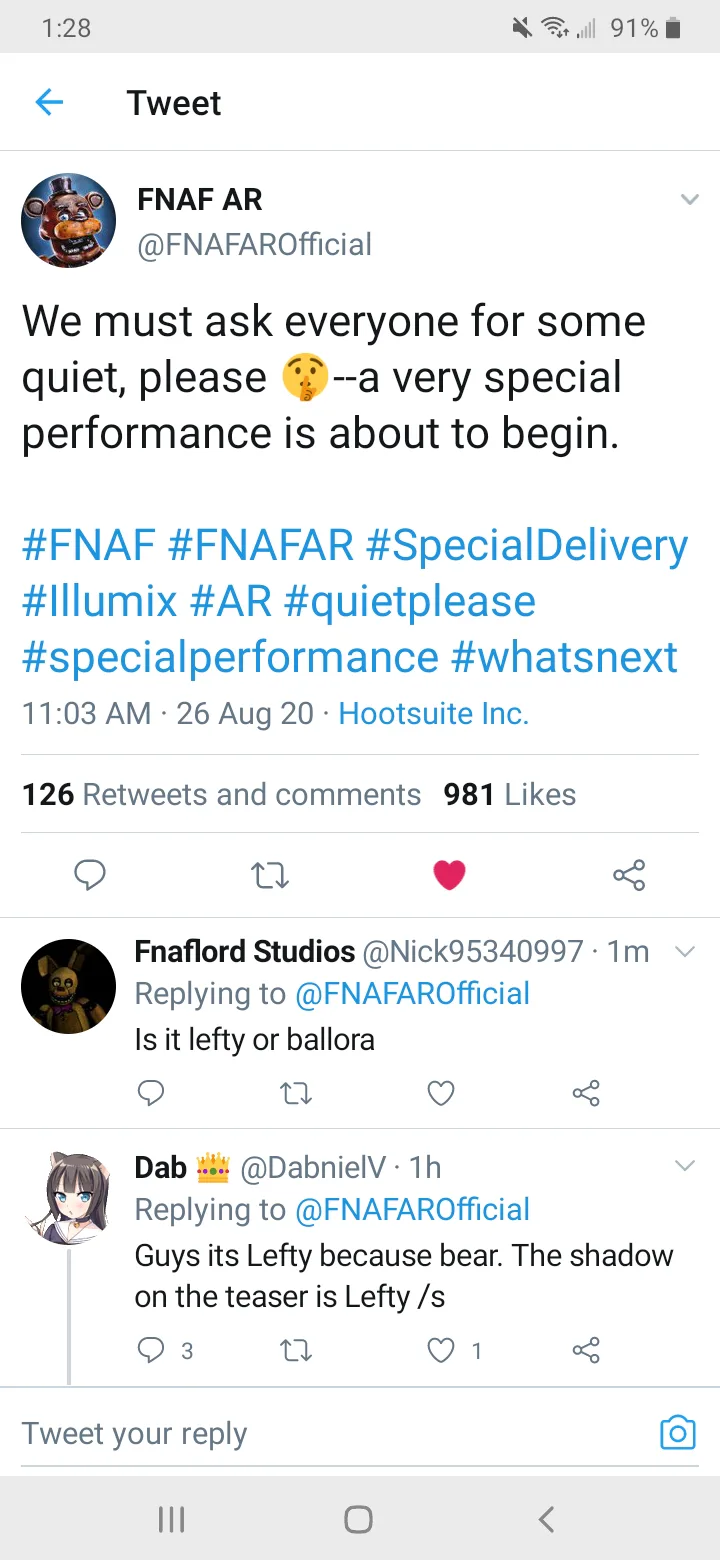Share the FNAF AR tweet
720x1560 pixels.
tap(629, 876)
